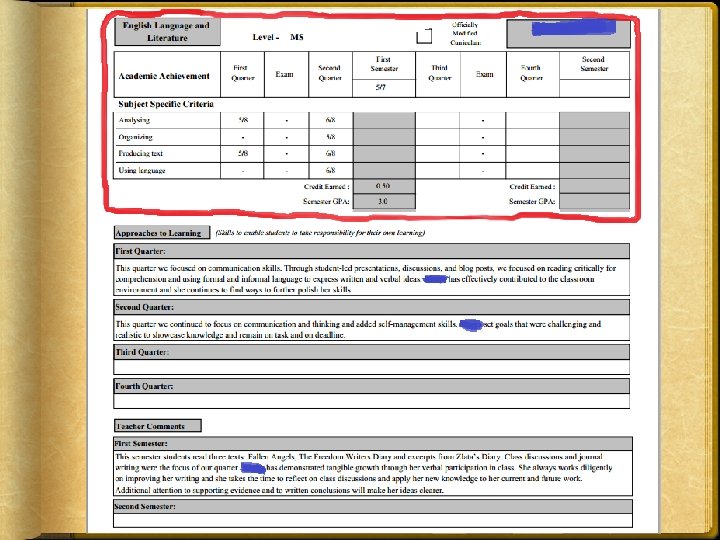Click the Analysing criterion row label
Screen dimensions: 720x540
[134, 120]
